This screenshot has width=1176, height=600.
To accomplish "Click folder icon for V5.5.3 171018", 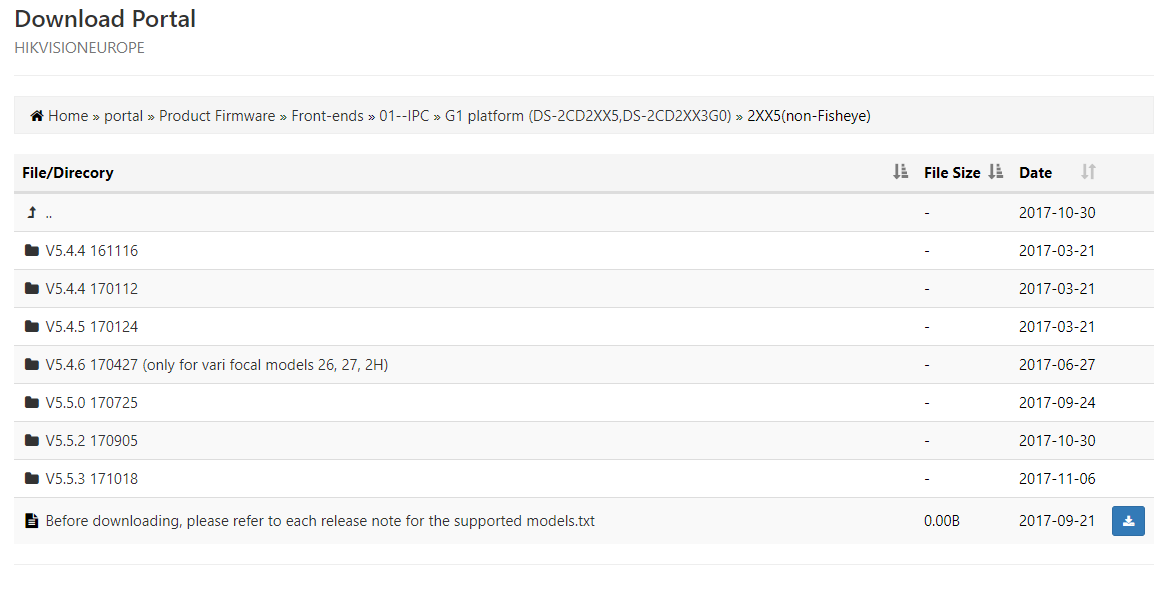I will pyautogui.click(x=32, y=479).
